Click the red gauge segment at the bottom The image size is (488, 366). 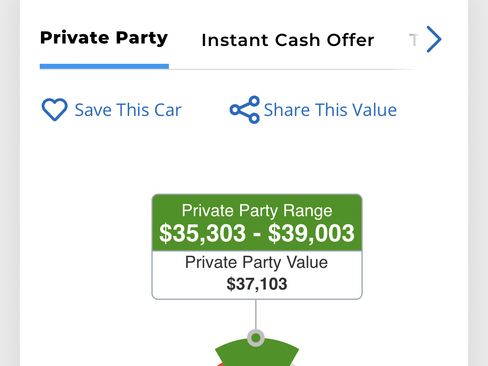[220, 365]
